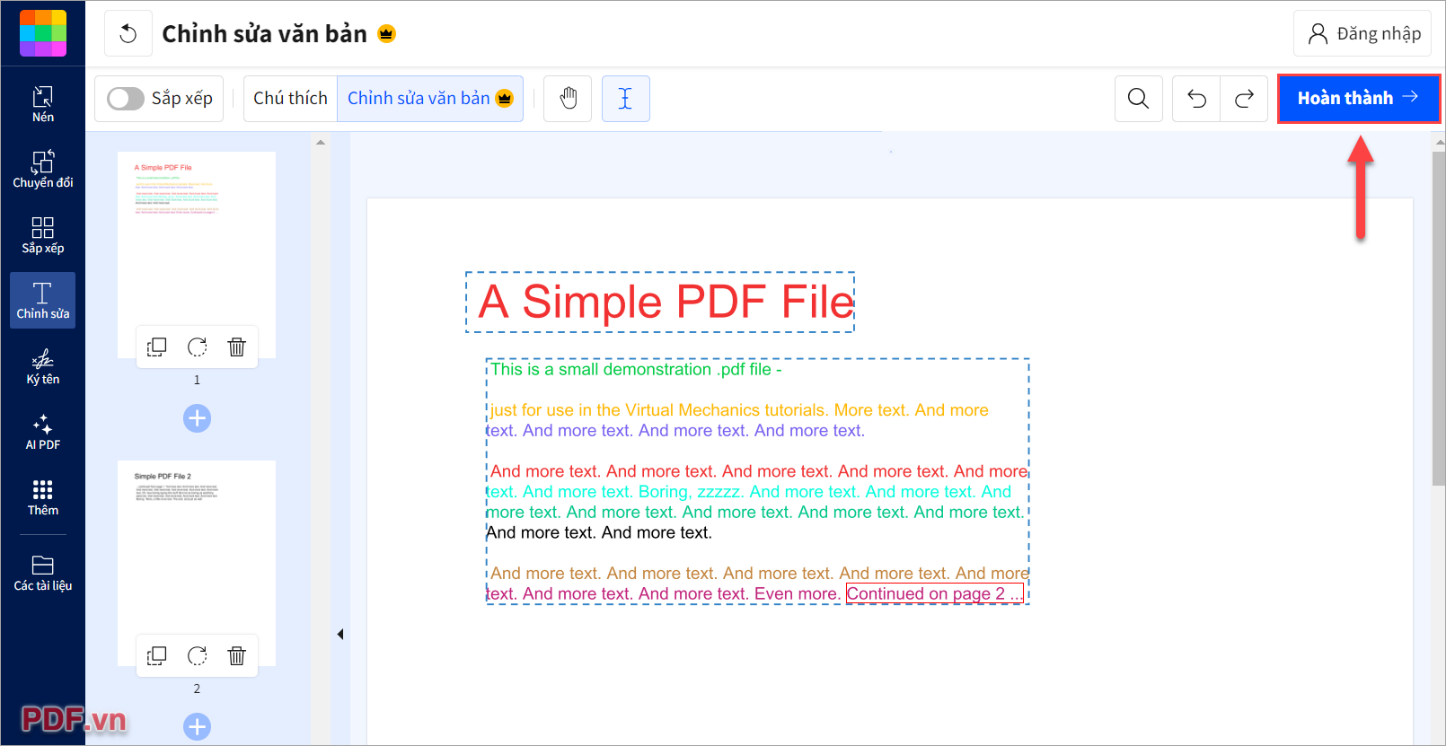The height and width of the screenshot is (746, 1446).
Task: Click the thumbnail panel scroll-up arrow
Action: 320,142
